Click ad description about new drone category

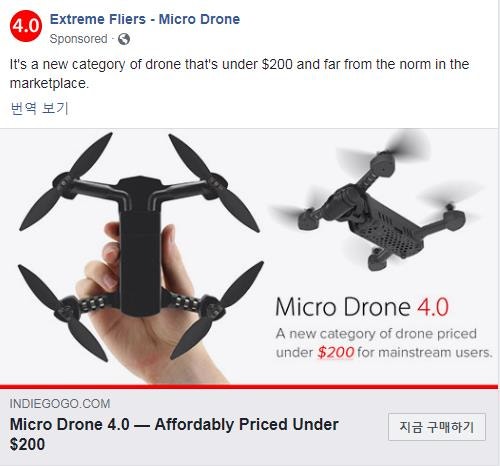tap(239, 74)
